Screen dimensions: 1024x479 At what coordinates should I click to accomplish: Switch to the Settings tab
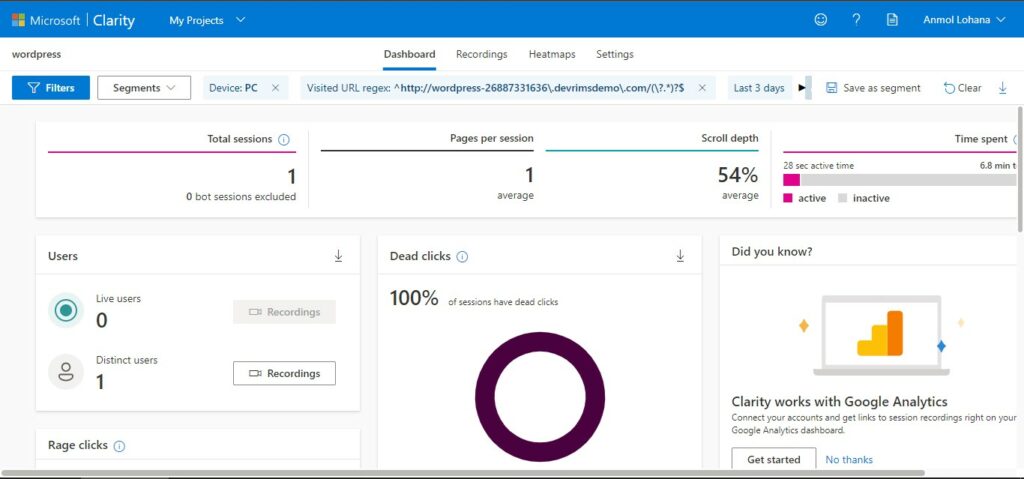click(x=615, y=54)
